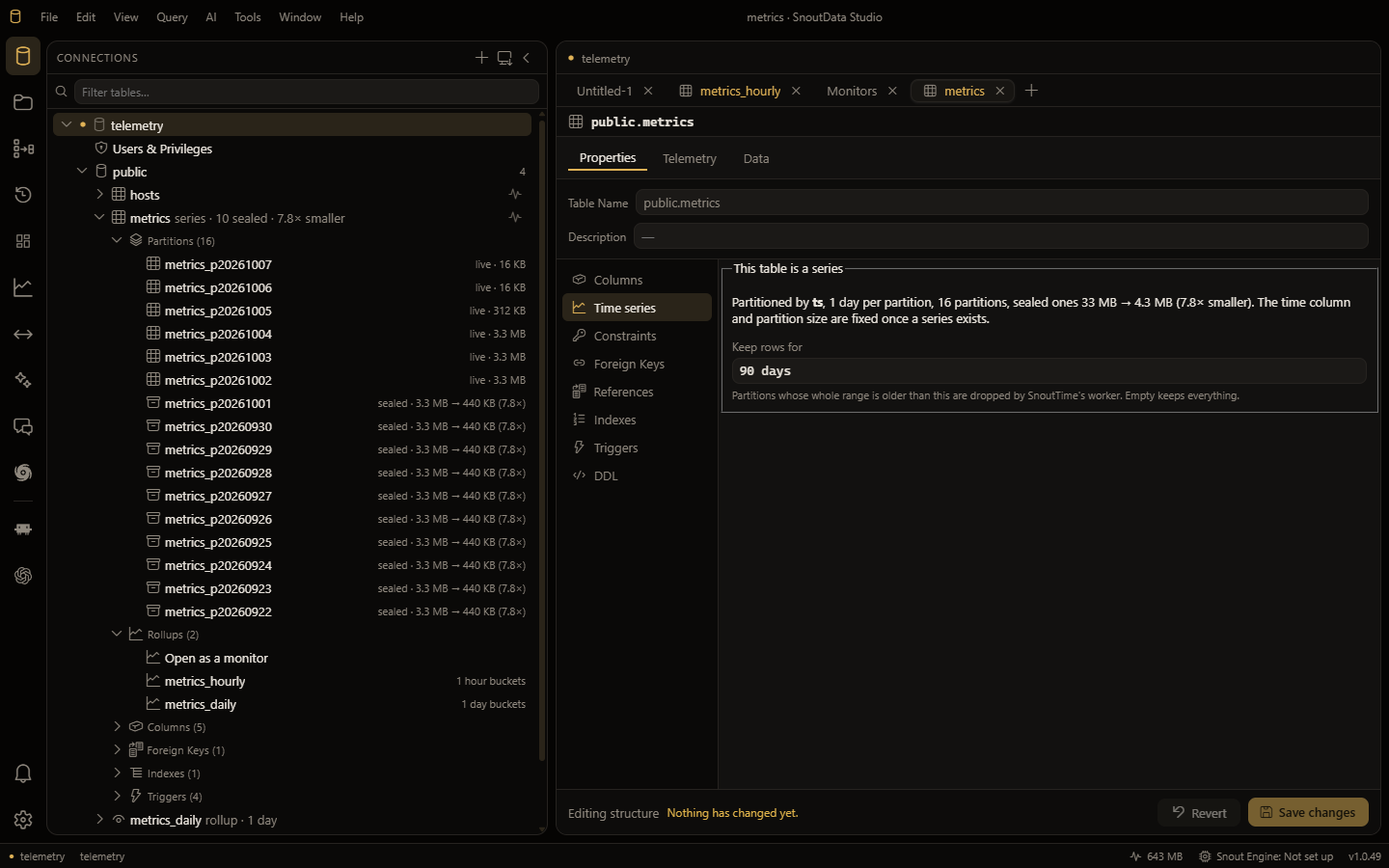Open the database connections sidebar icon
1389x868 pixels.
click(x=23, y=56)
